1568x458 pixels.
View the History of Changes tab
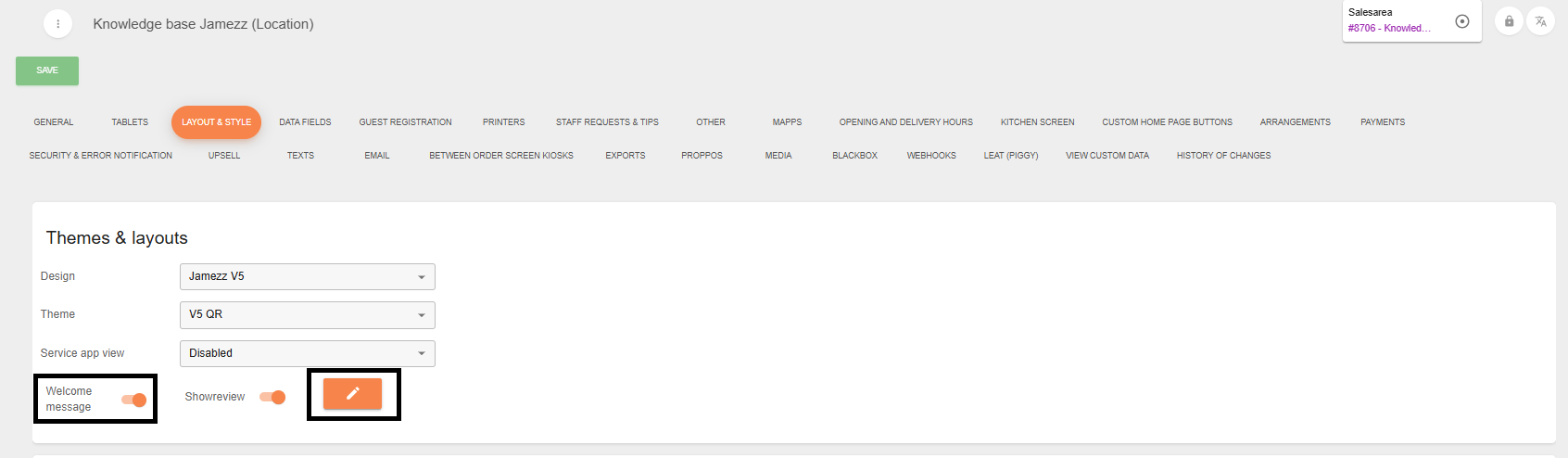click(1223, 156)
